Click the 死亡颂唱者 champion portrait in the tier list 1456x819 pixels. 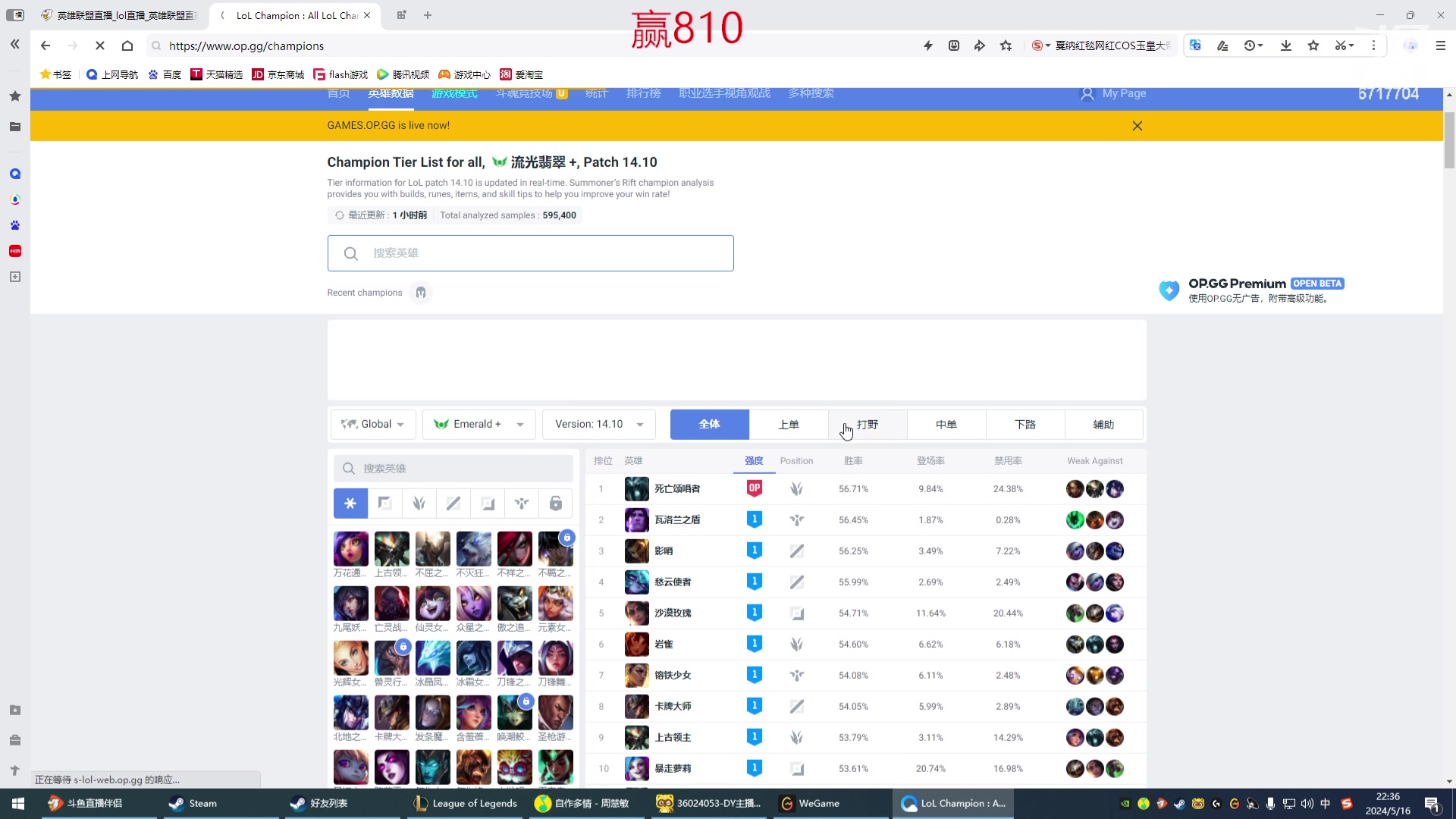click(636, 488)
